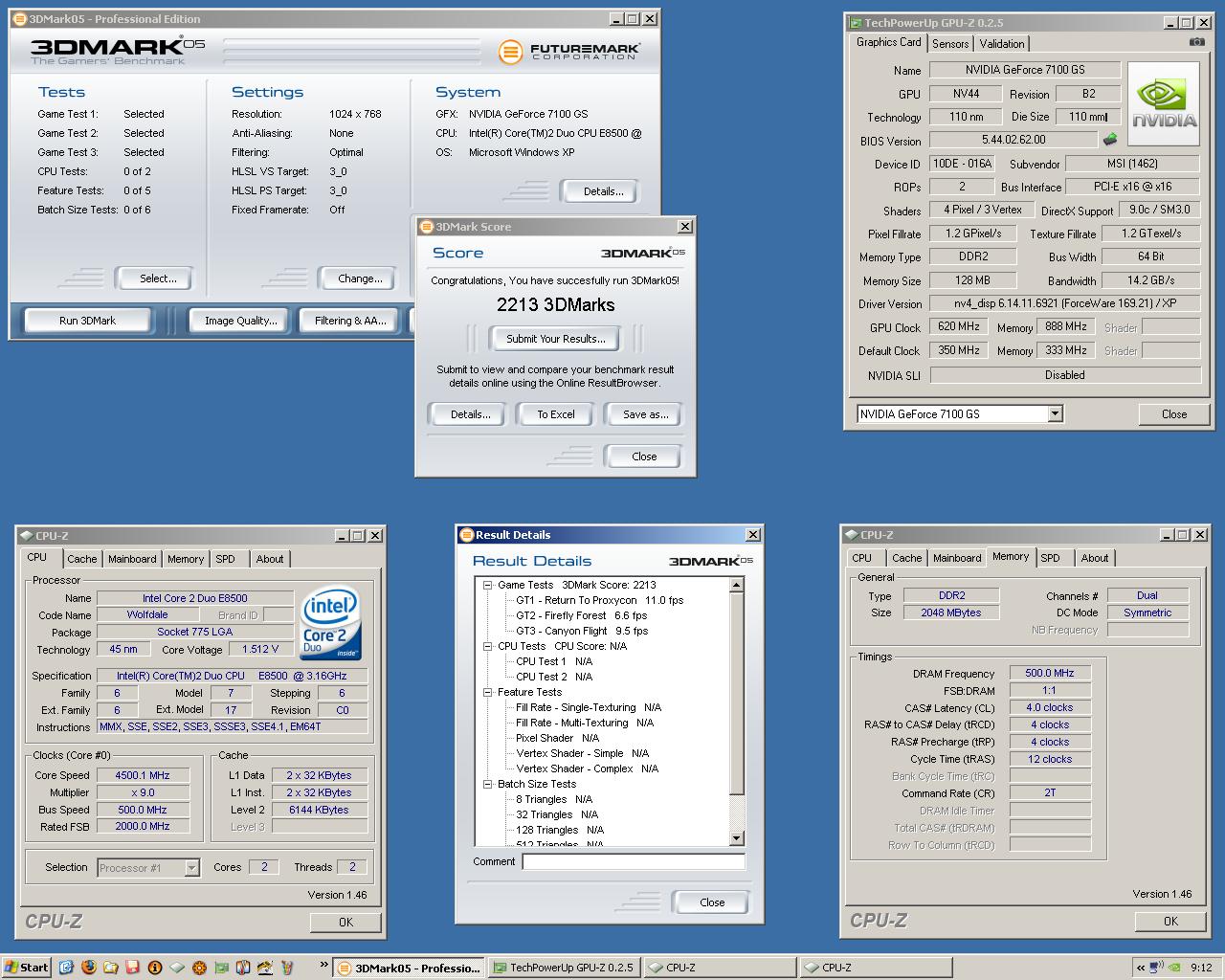
Task: Click the red floppy disk quick launch icon
Action: (133, 968)
